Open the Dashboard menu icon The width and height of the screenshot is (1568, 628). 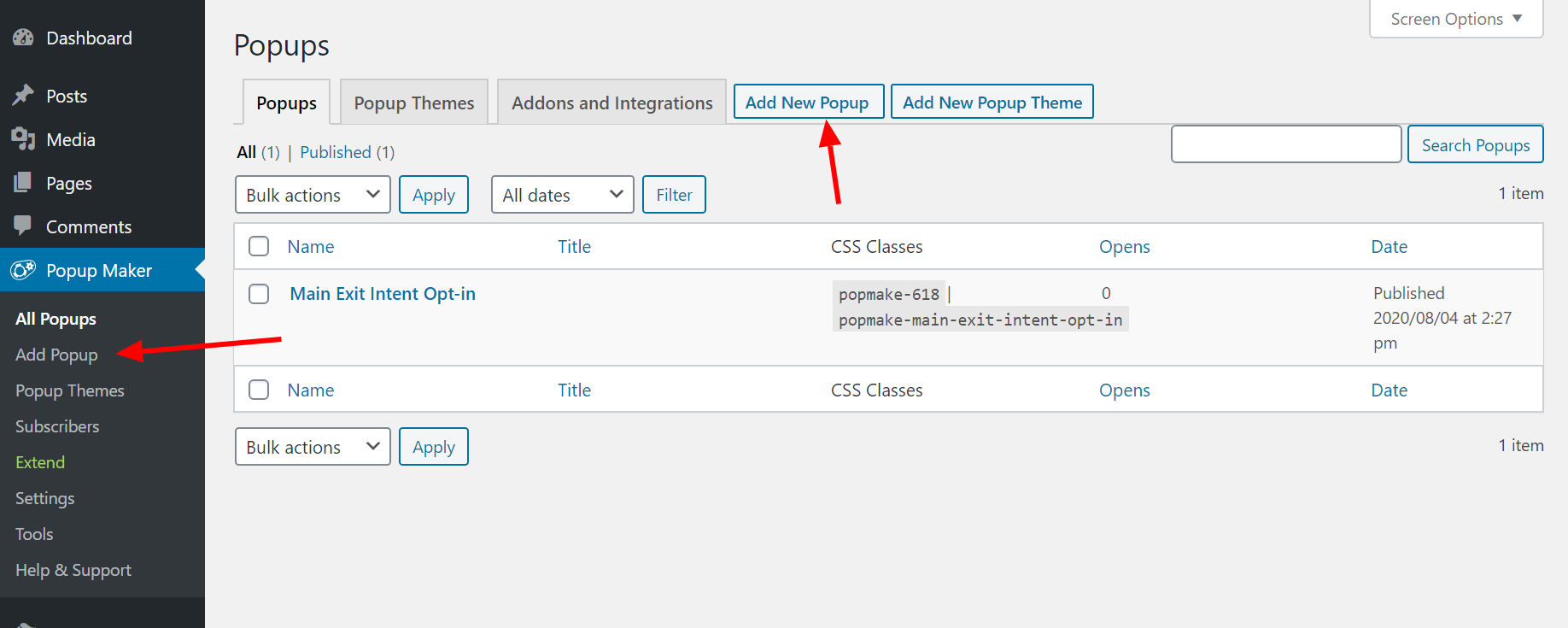(22, 38)
